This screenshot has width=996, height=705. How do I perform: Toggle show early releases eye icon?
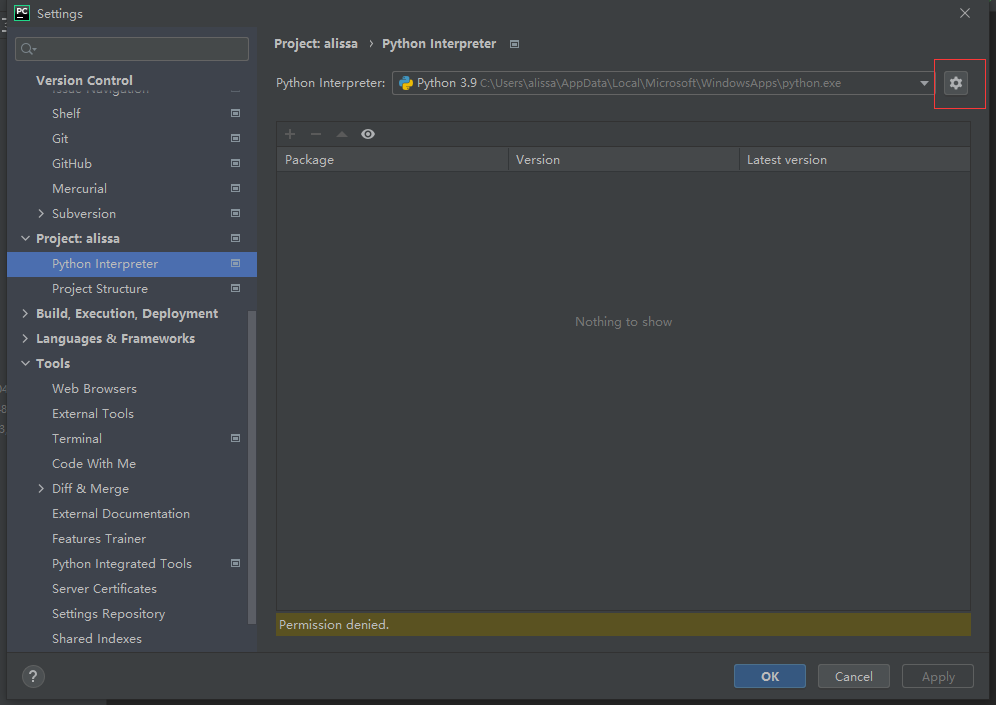[x=368, y=134]
